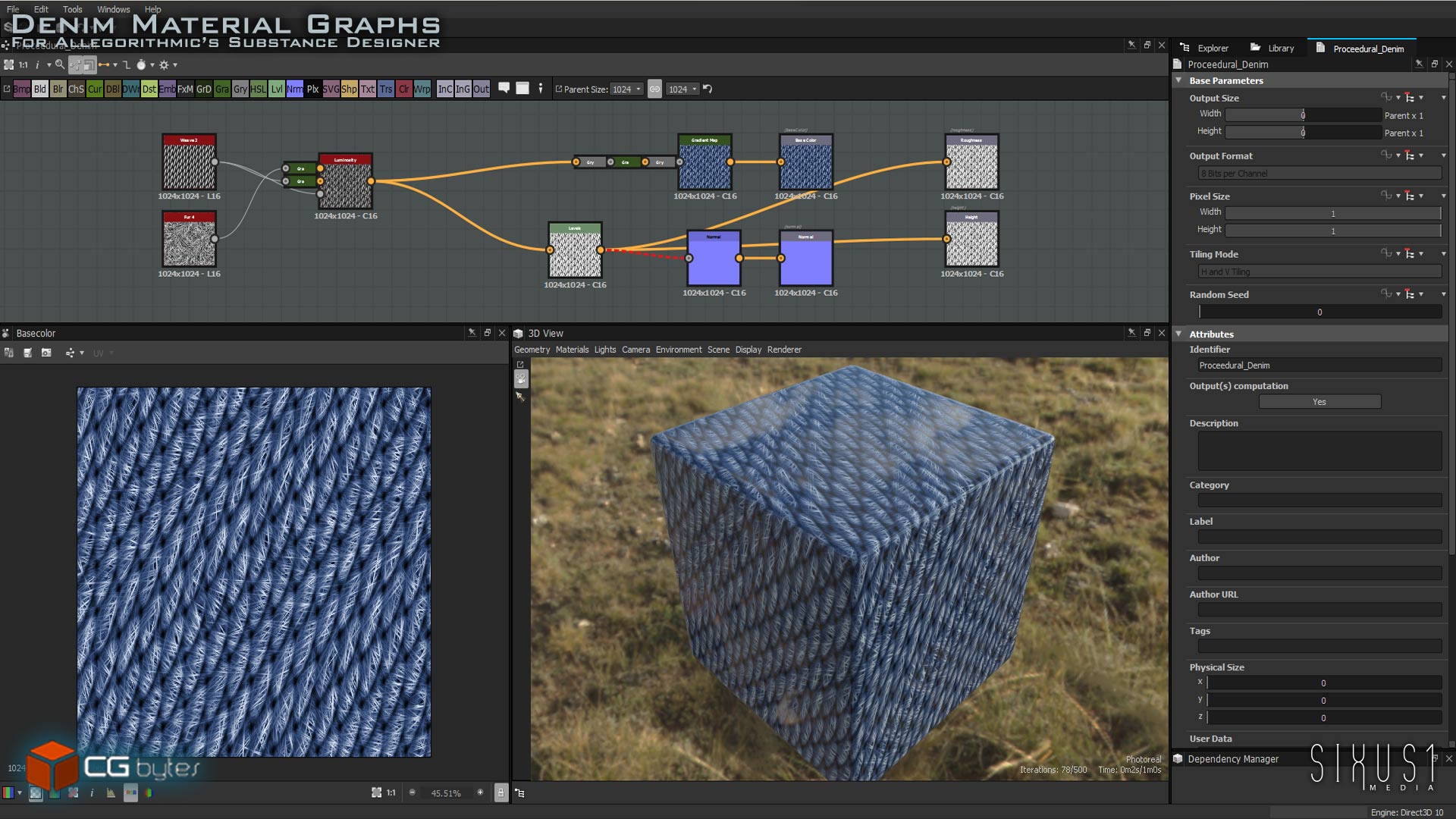The image size is (1456, 819).
Task: Open the Parent Size width dropdown
Action: 626,89
